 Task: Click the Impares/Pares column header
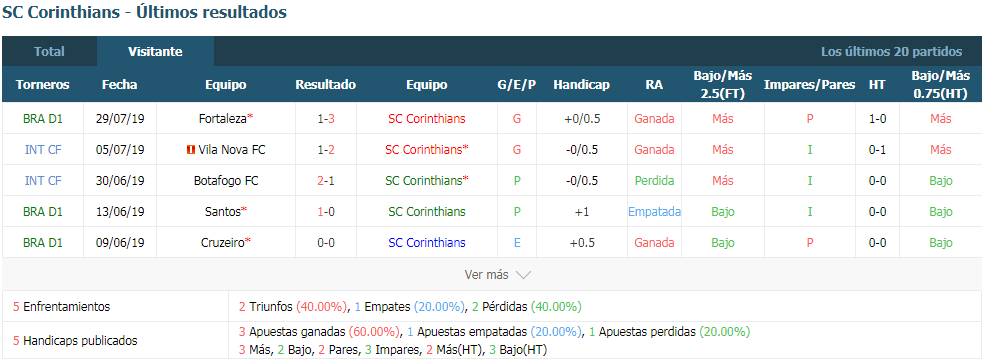coord(809,85)
